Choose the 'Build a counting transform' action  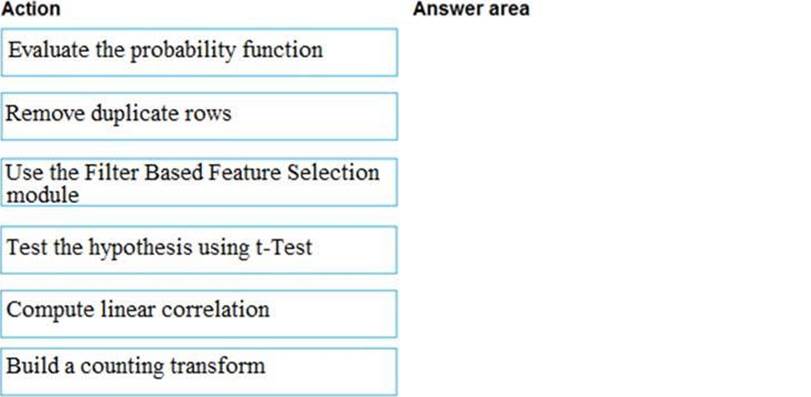tap(199, 372)
